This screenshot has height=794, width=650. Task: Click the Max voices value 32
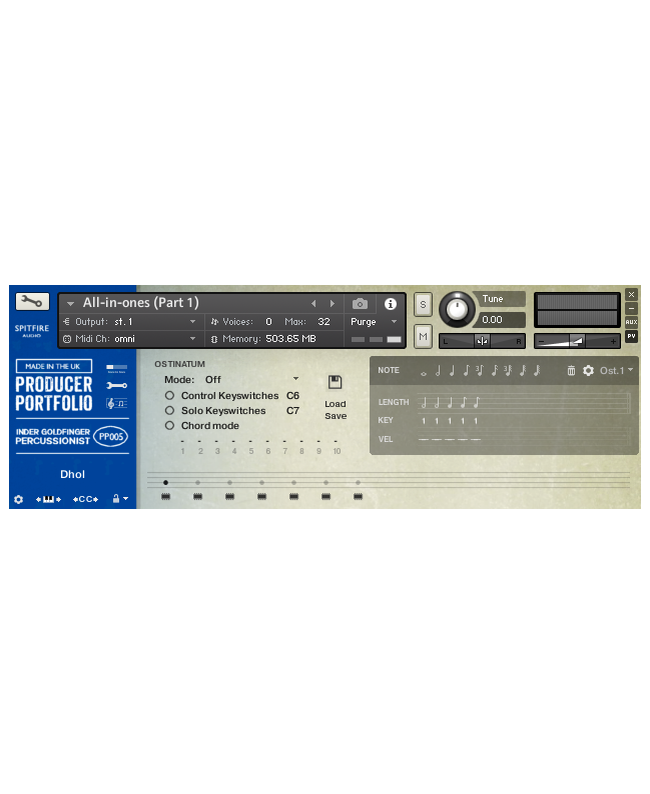[324, 322]
